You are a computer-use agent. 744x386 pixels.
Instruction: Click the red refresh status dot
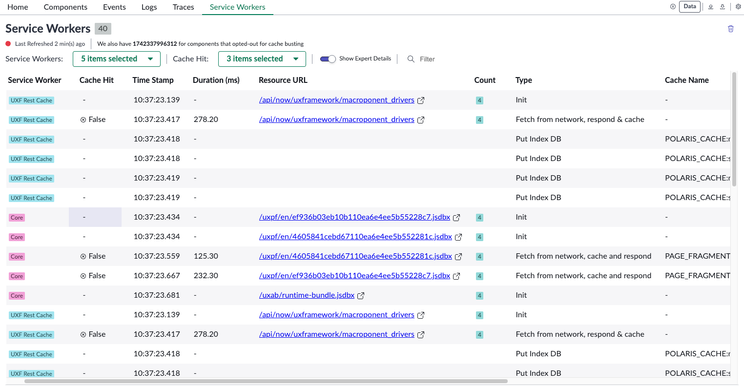tap(8, 44)
